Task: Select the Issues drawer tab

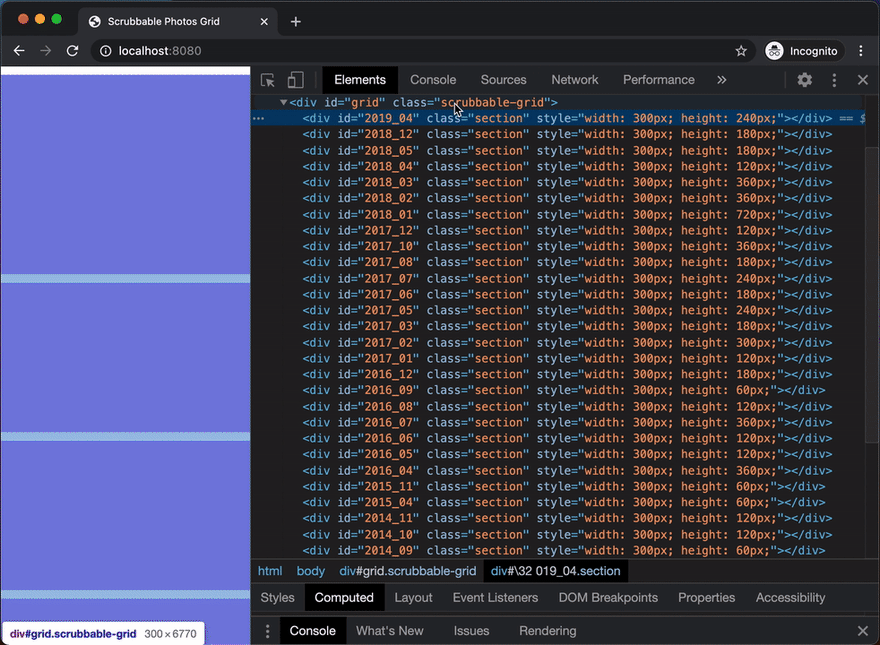Action: (x=471, y=631)
